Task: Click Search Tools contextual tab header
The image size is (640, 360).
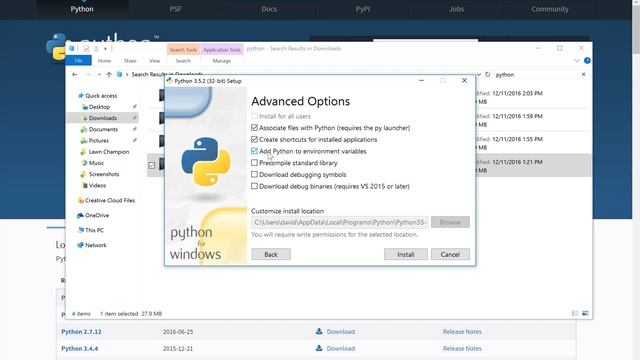Action: pos(183,49)
